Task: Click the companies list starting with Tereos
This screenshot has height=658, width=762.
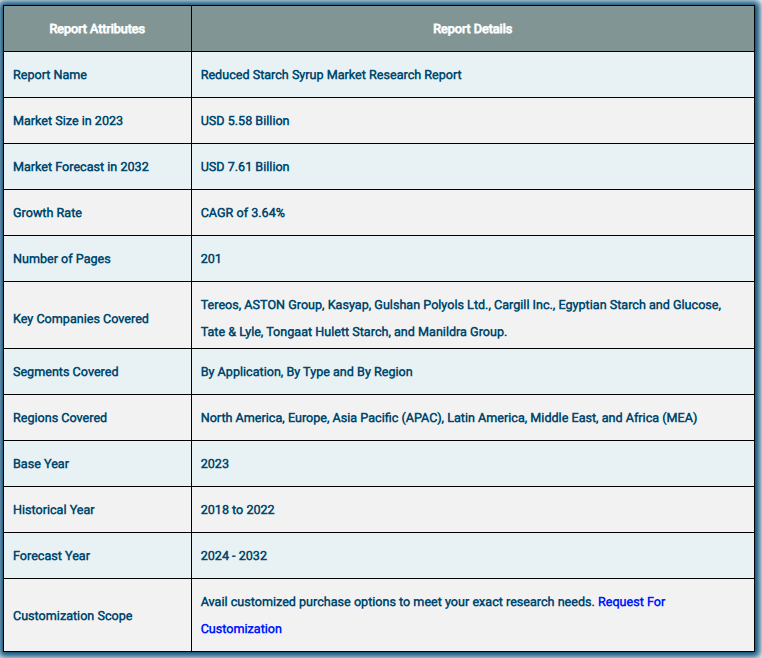Action: click(x=461, y=318)
